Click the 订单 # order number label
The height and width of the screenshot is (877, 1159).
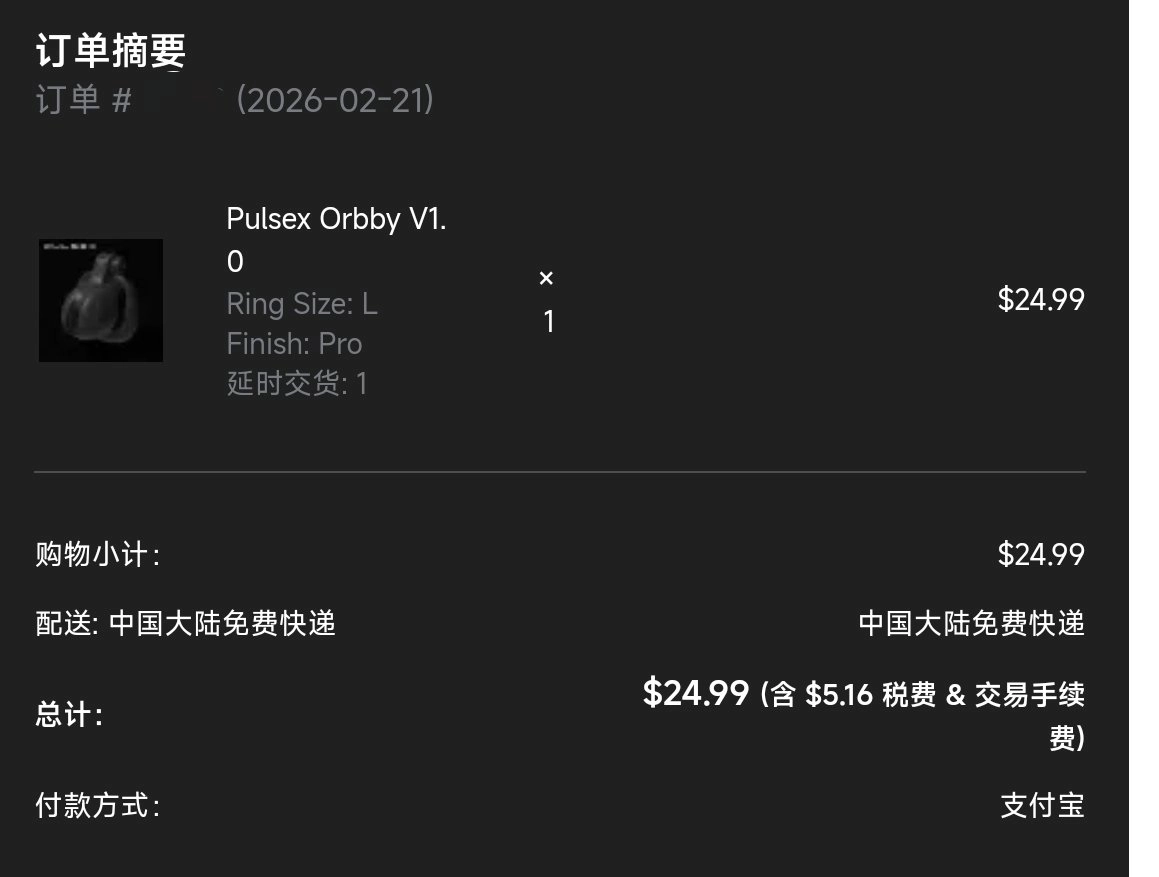(83, 100)
